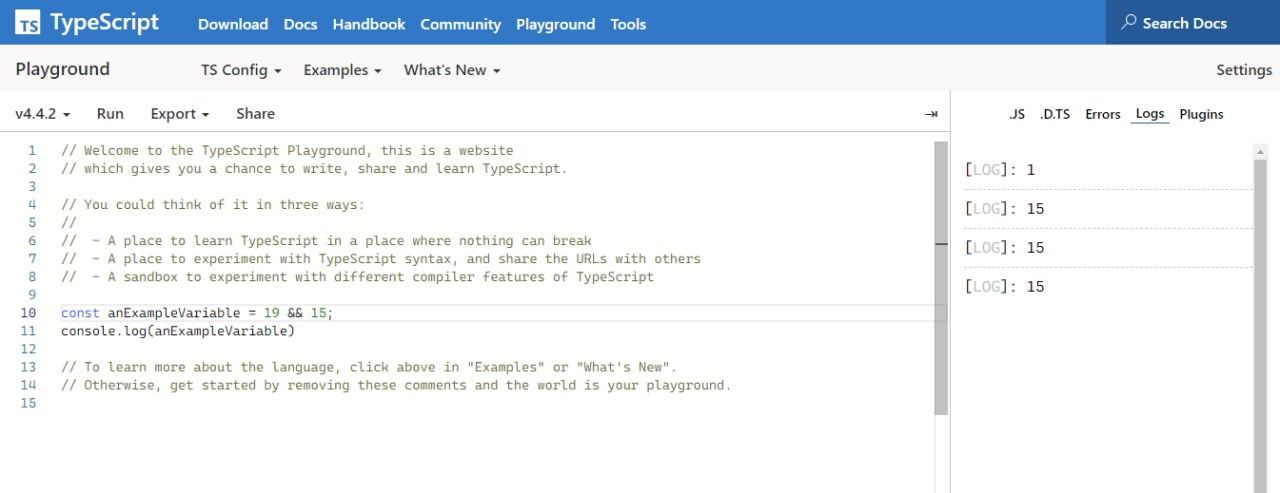Open the Community page
Screen dimensions: 1280x493
point(460,24)
